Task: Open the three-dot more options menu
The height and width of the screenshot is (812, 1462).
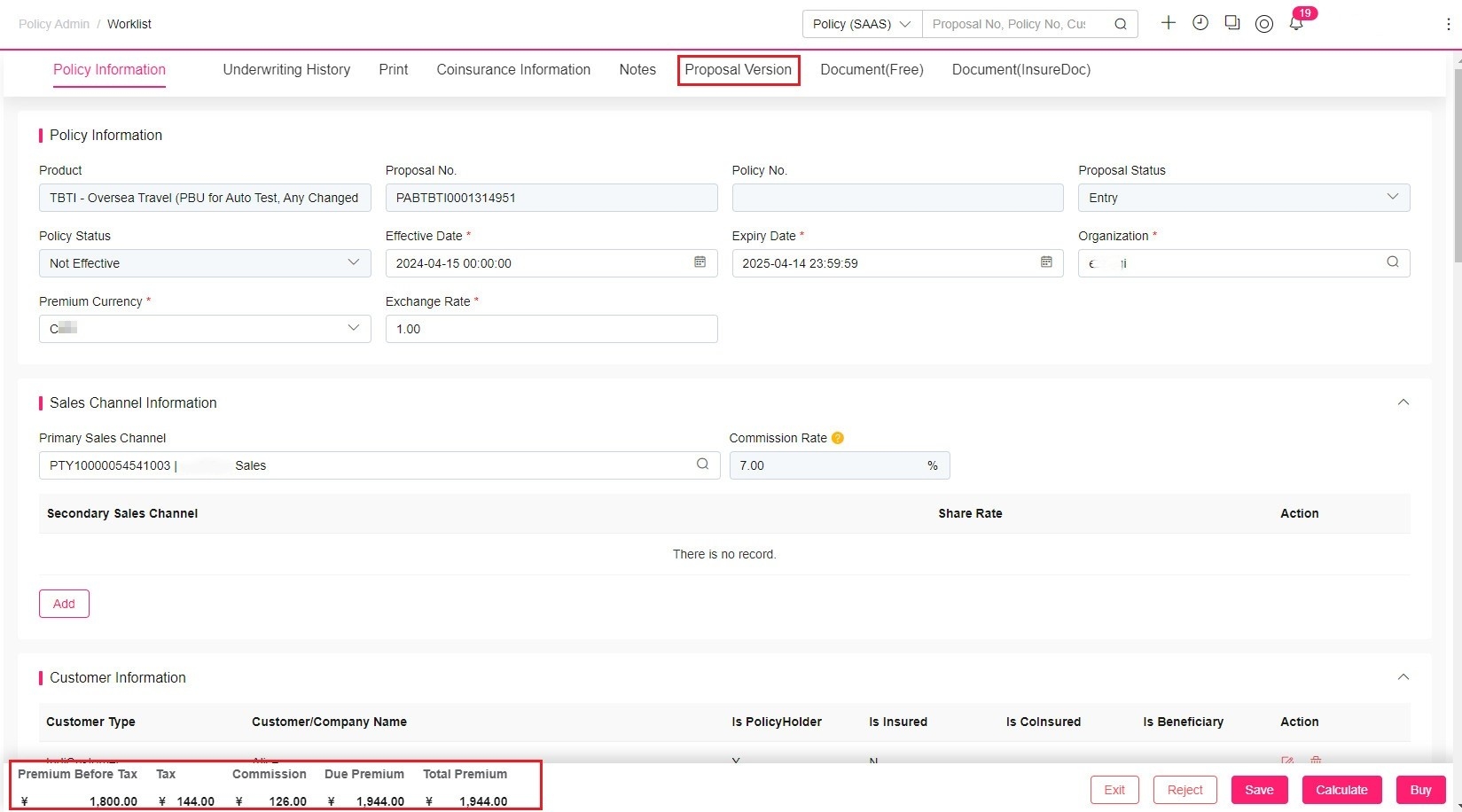Action: tap(1448, 24)
